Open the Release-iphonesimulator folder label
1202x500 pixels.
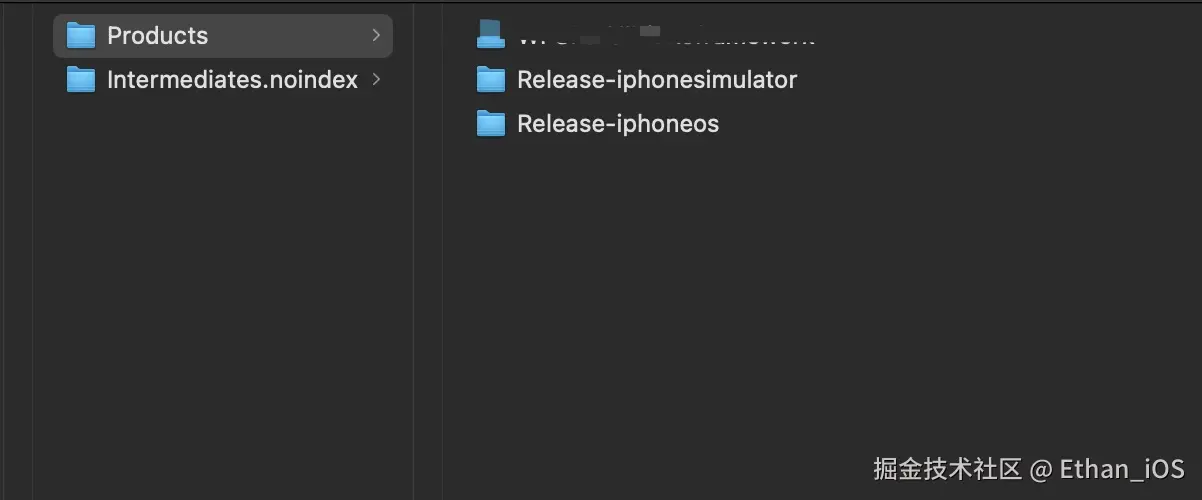(x=656, y=80)
